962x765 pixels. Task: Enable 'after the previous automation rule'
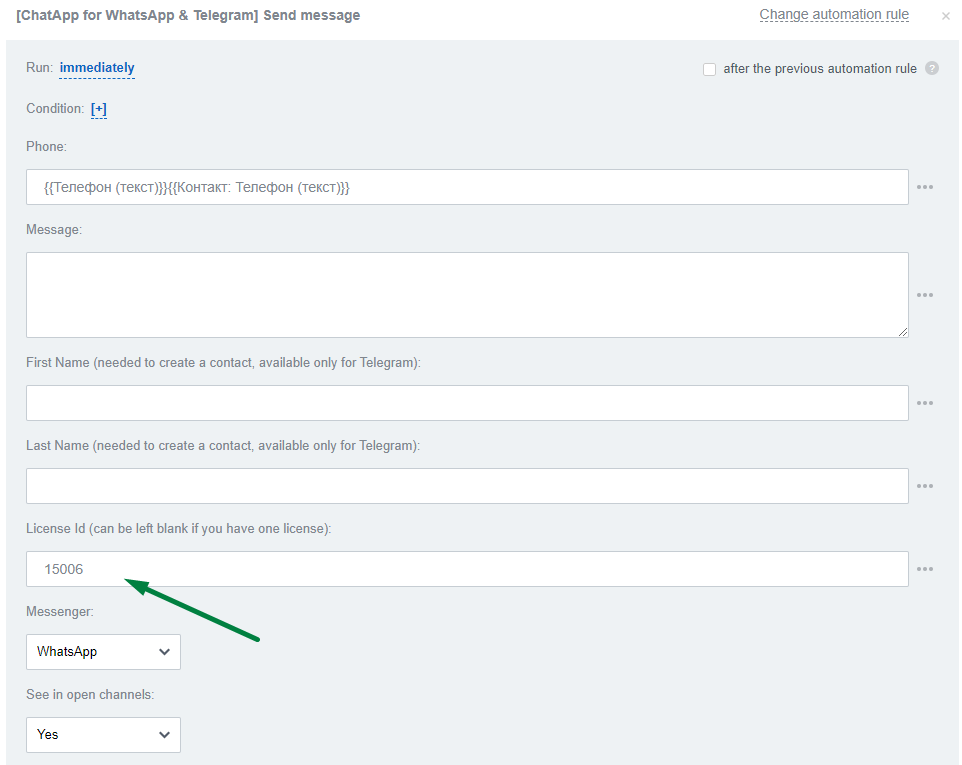[710, 69]
